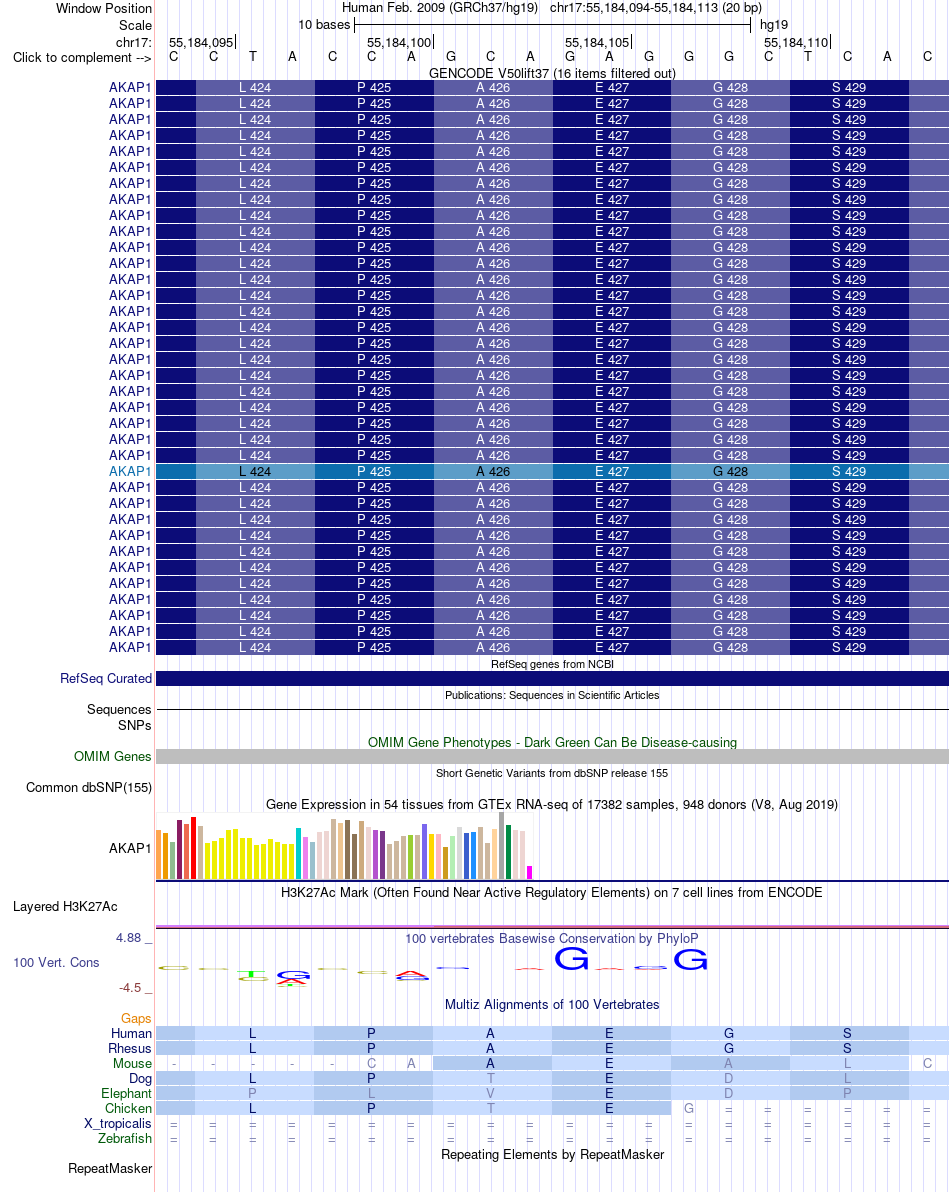Click 'P 425' codon in highlighted AKAP1 row
The height and width of the screenshot is (1192, 950).
[374, 471]
